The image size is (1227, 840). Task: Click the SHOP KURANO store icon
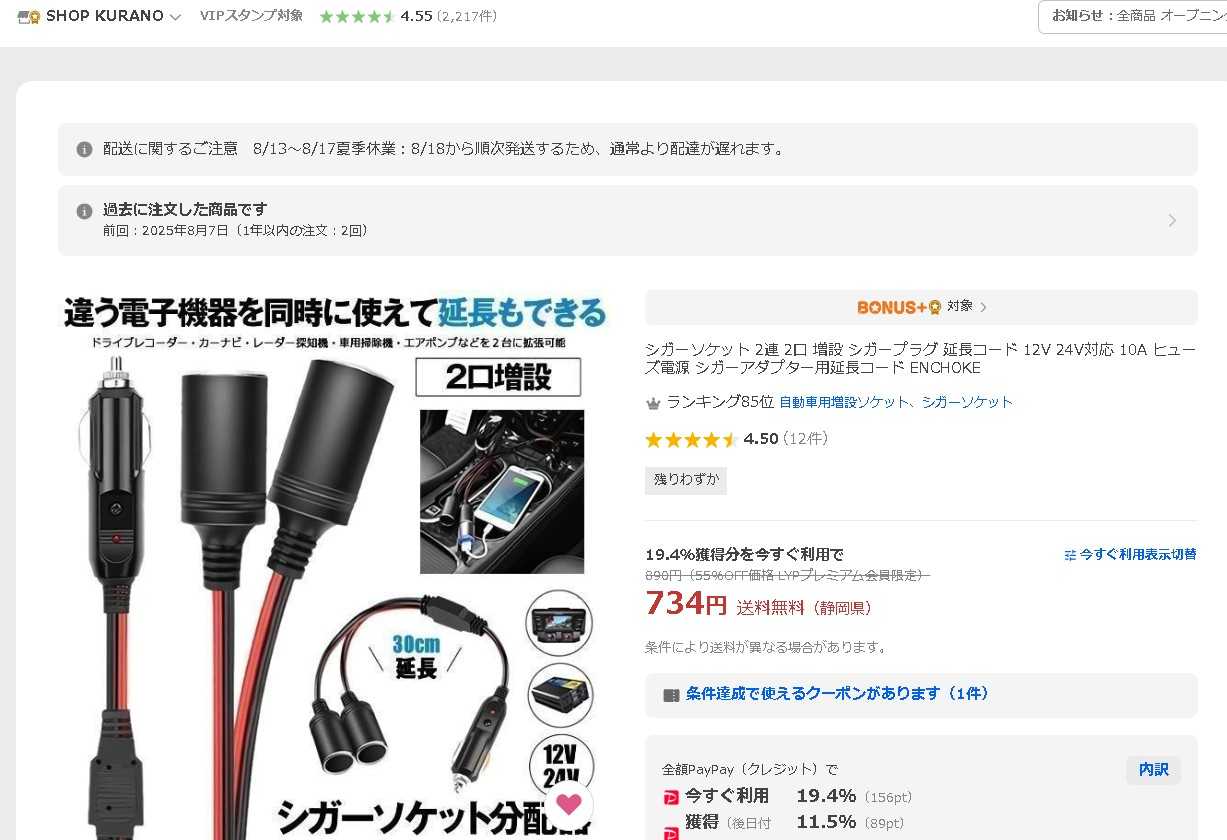pos(29,17)
